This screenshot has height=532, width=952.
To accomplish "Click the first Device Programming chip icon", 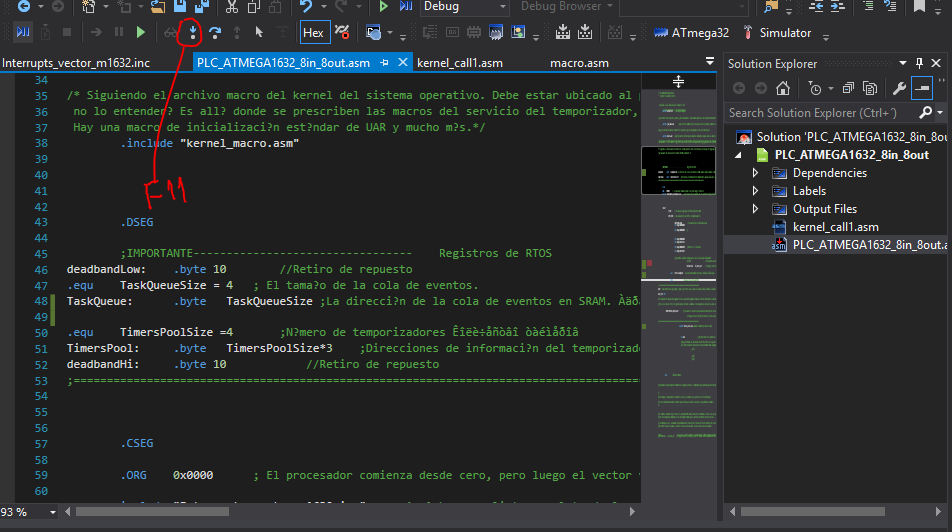I will 563,32.
